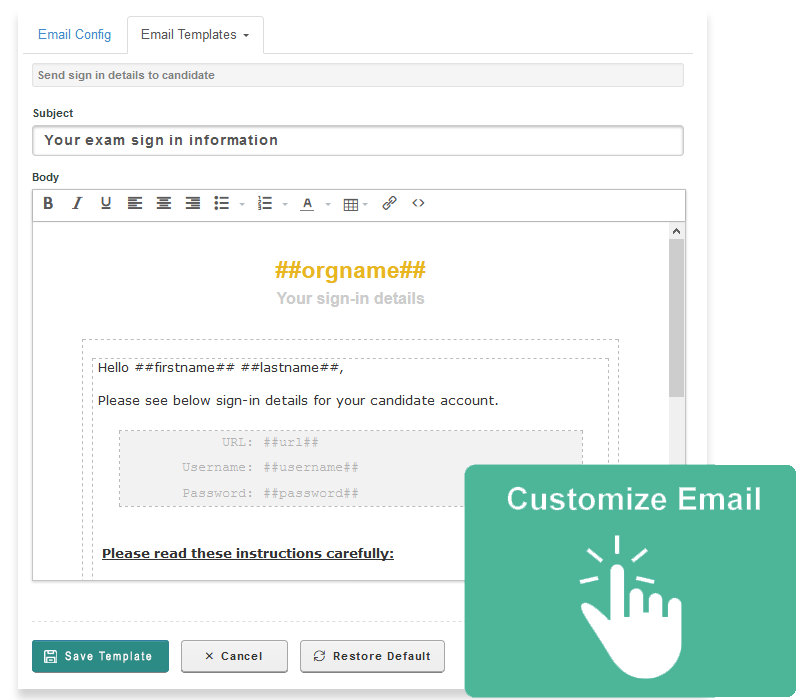
Task: Click the editor scrollbar up arrow
Action: click(x=677, y=231)
